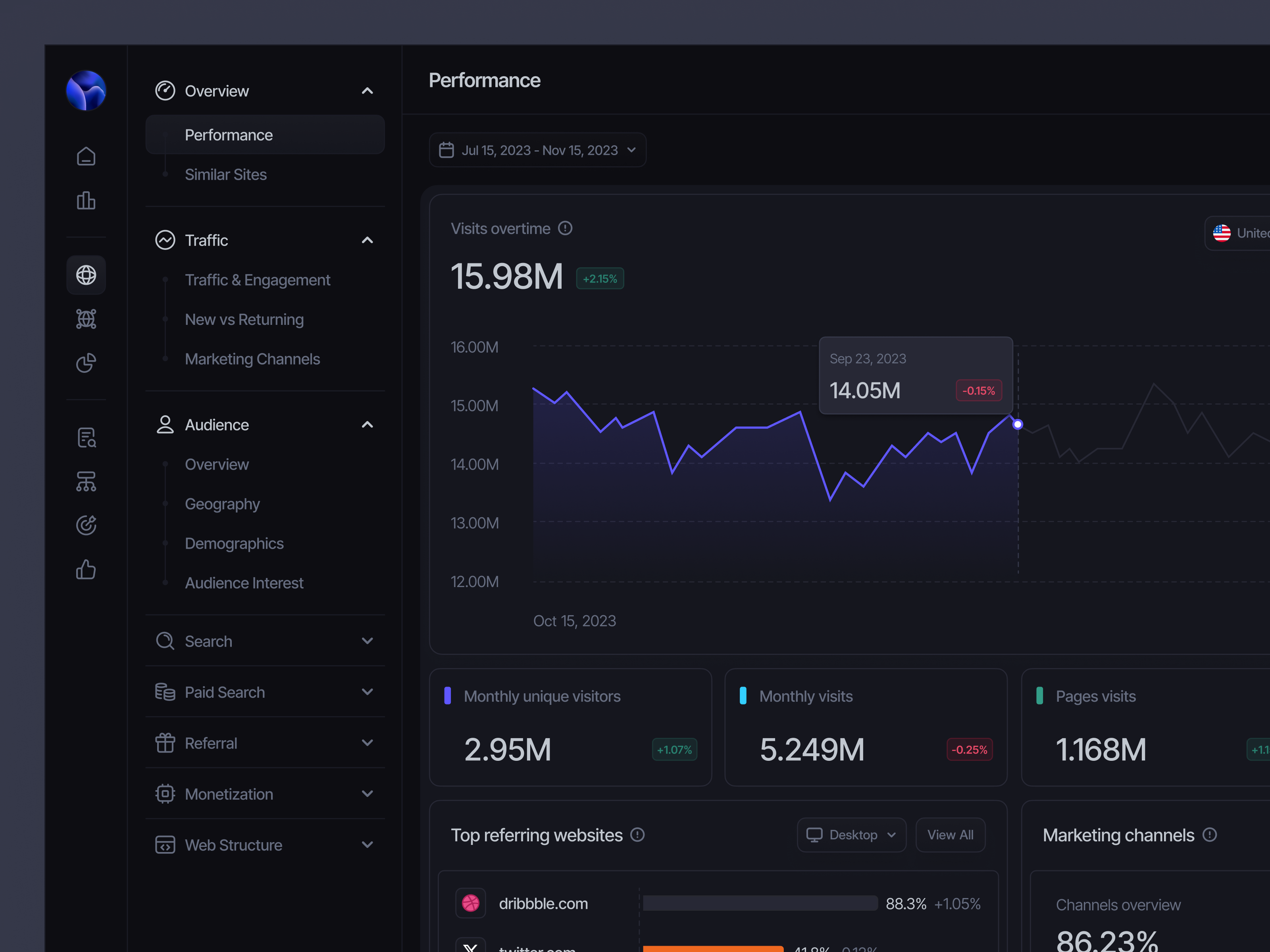Select the thumbs up icon in sidebar

tap(86, 569)
